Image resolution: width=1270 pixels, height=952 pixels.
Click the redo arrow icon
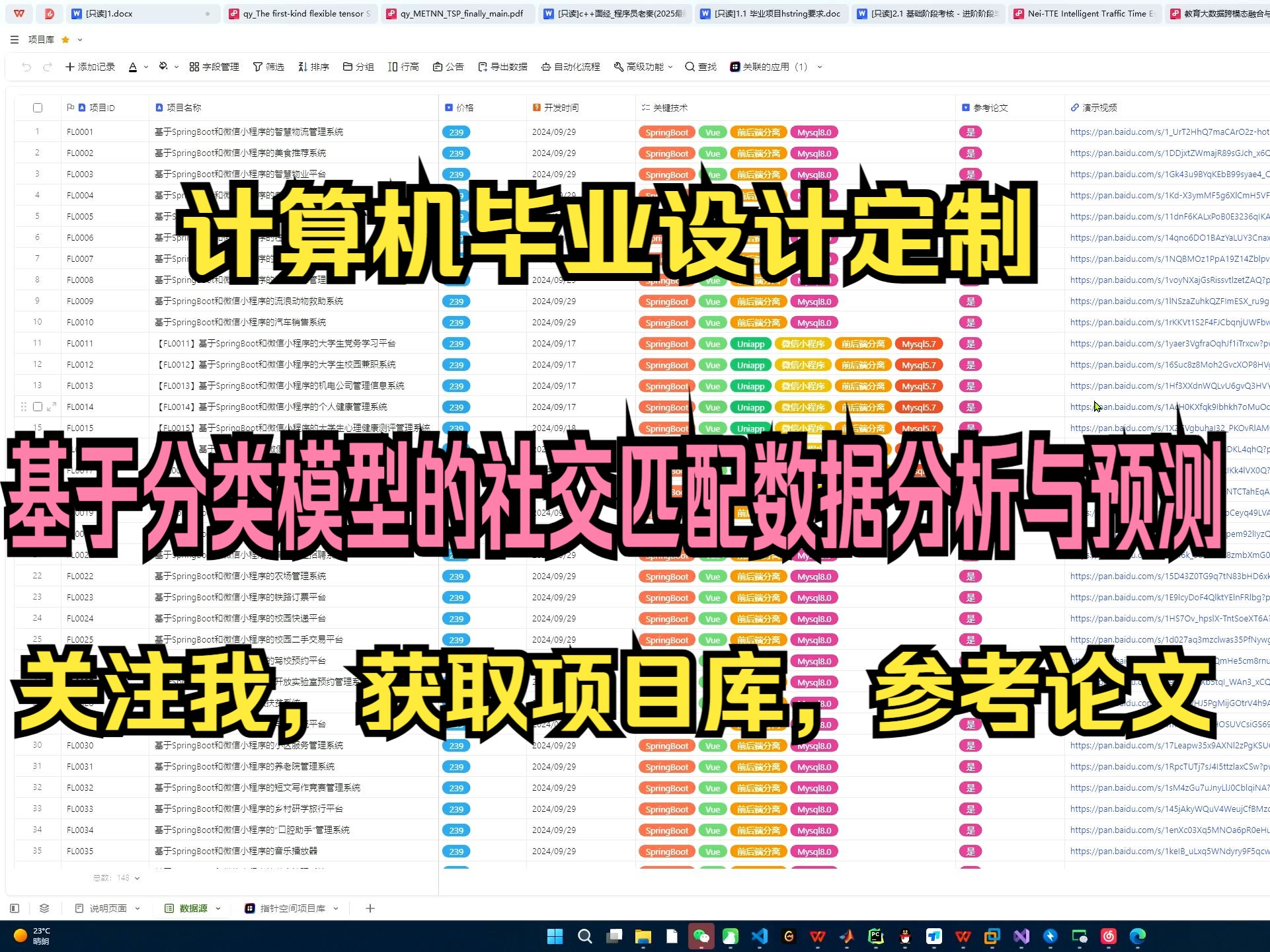tap(48, 67)
